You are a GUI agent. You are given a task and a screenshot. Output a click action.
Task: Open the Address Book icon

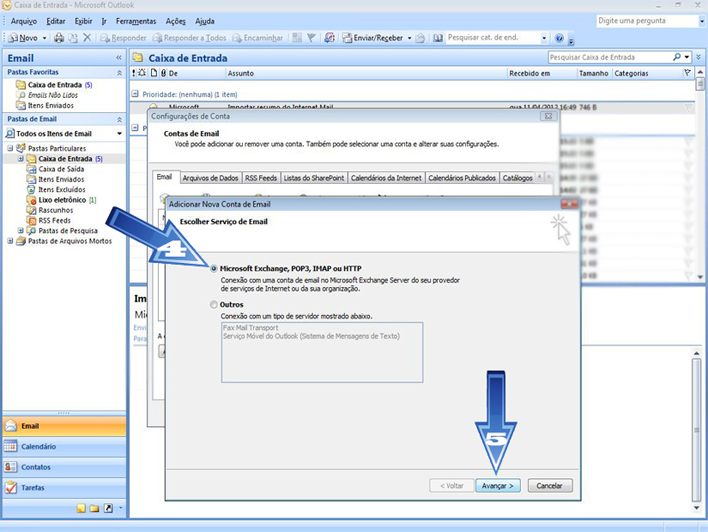coord(438,38)
